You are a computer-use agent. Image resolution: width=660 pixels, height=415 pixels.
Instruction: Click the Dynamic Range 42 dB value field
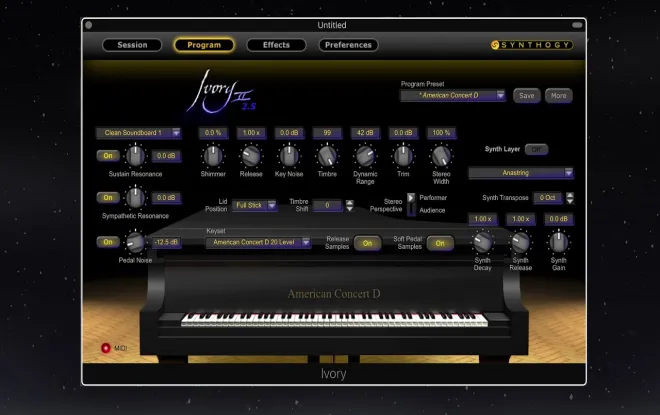point(365,133)
